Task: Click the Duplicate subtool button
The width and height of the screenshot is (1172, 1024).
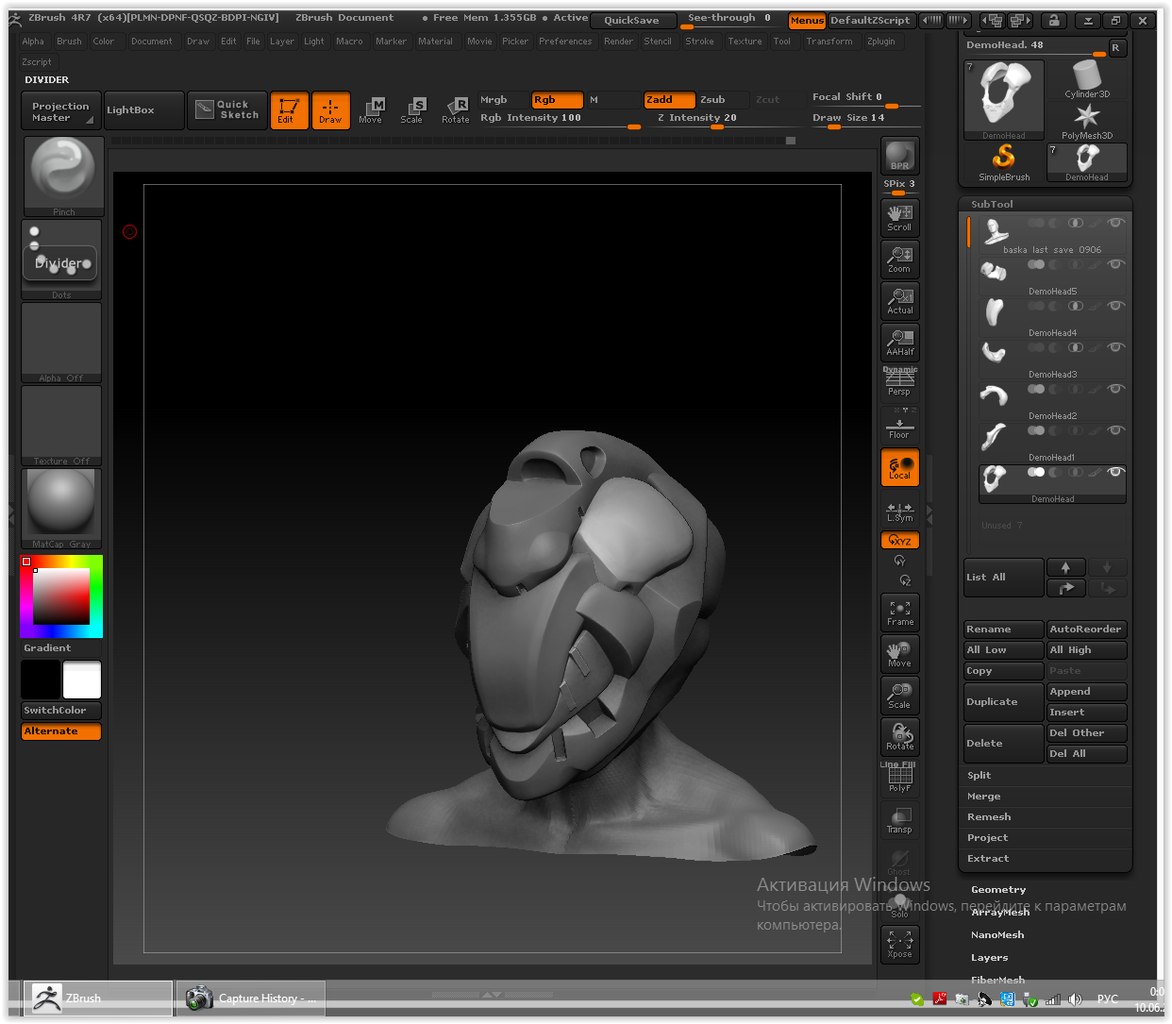Action: pyautogui.click(x=1002, y=702)
